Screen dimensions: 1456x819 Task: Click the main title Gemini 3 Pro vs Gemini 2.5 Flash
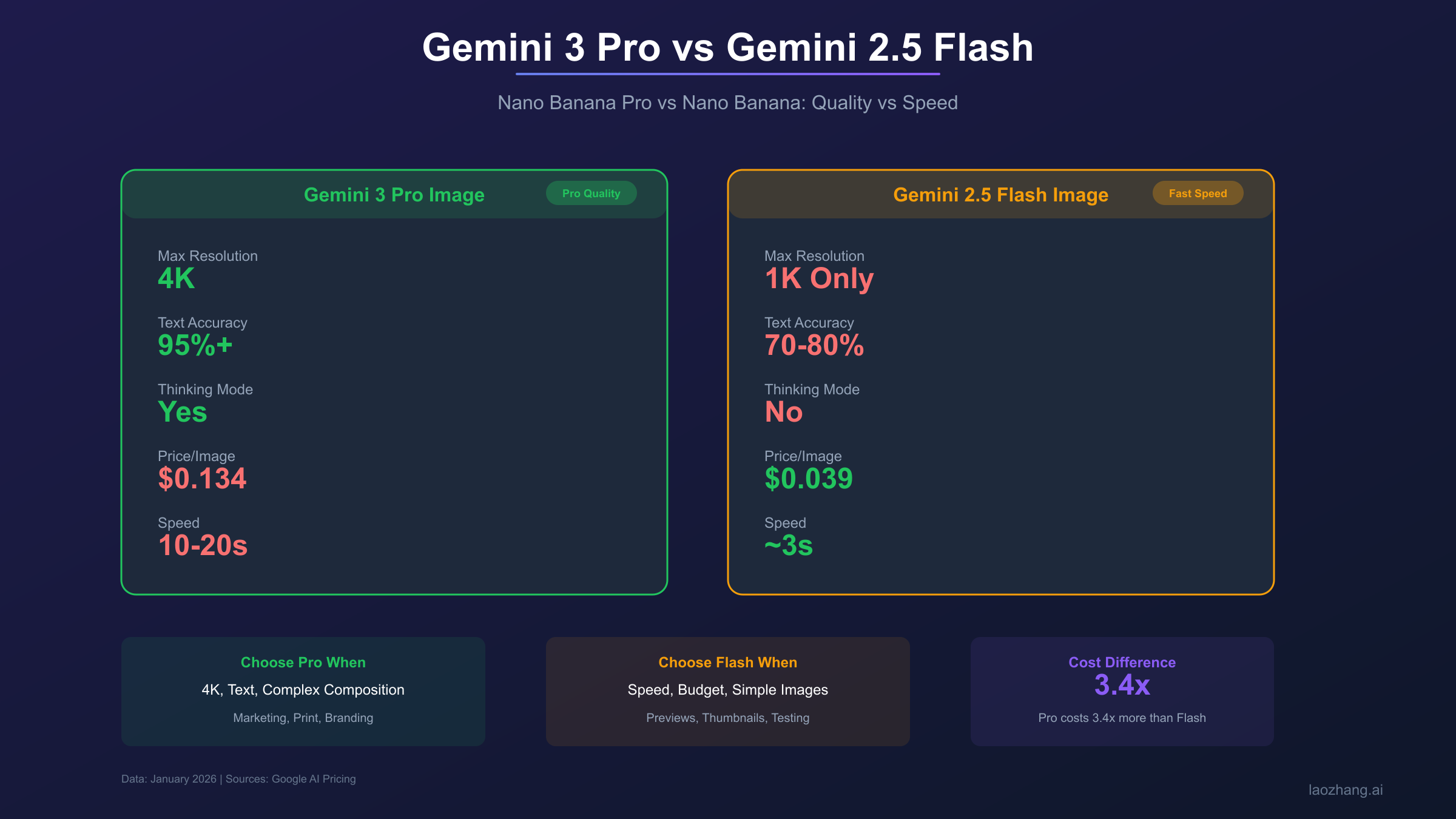[727, 47]
